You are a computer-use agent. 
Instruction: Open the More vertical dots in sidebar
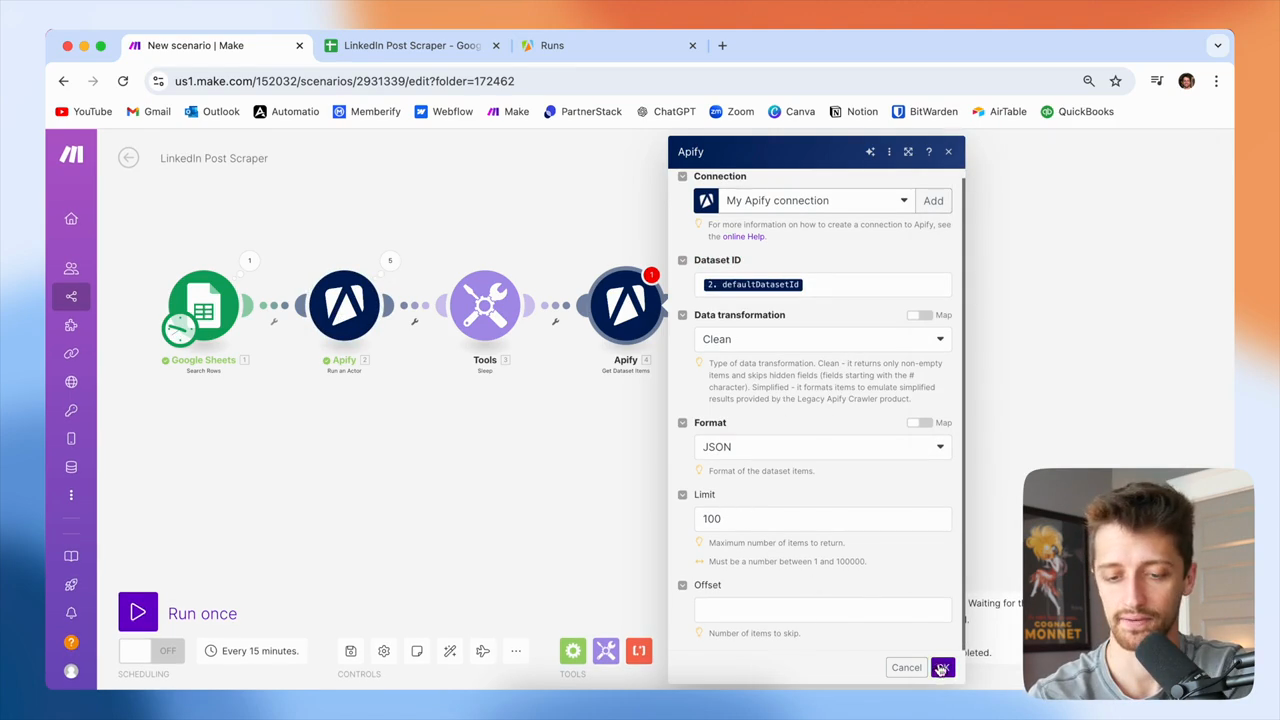(x=71, y=495)
